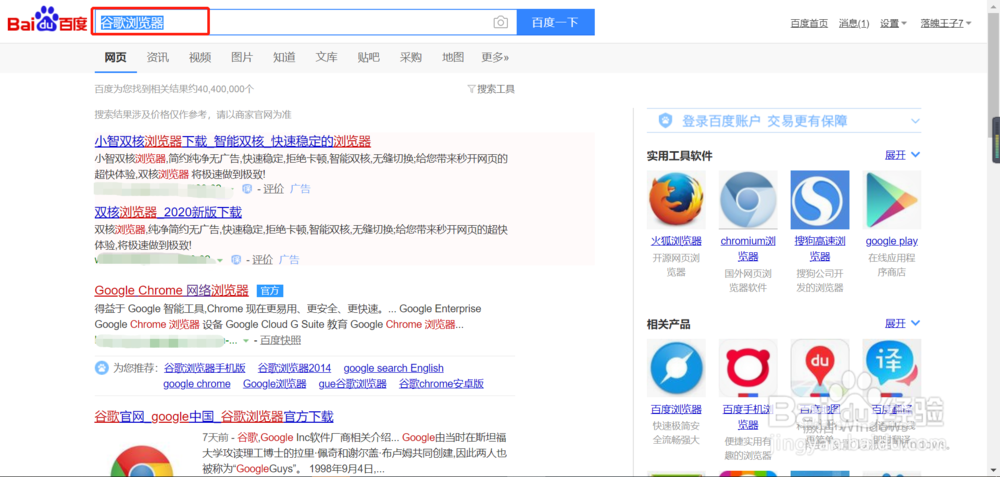Open the Baidu Maps icon

(820, 368)
